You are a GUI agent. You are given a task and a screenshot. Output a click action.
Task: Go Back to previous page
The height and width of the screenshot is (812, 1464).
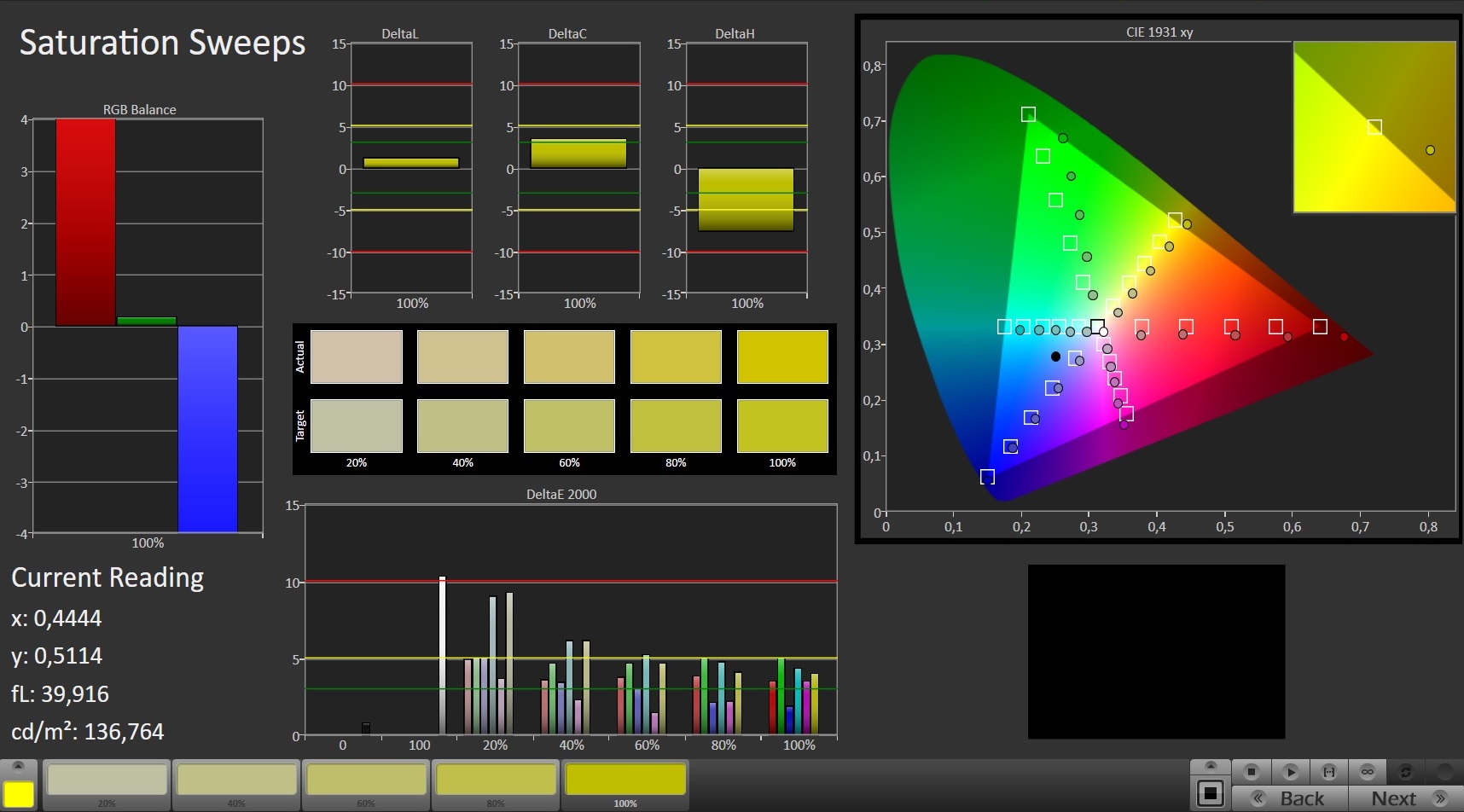(1290, 798)
